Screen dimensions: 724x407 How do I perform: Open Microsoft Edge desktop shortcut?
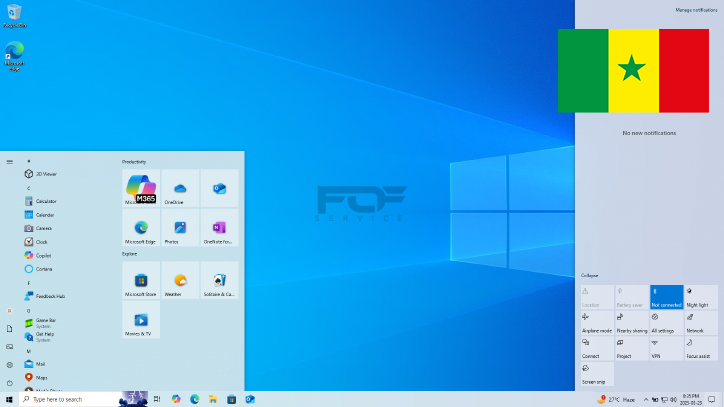coord(14,56)
